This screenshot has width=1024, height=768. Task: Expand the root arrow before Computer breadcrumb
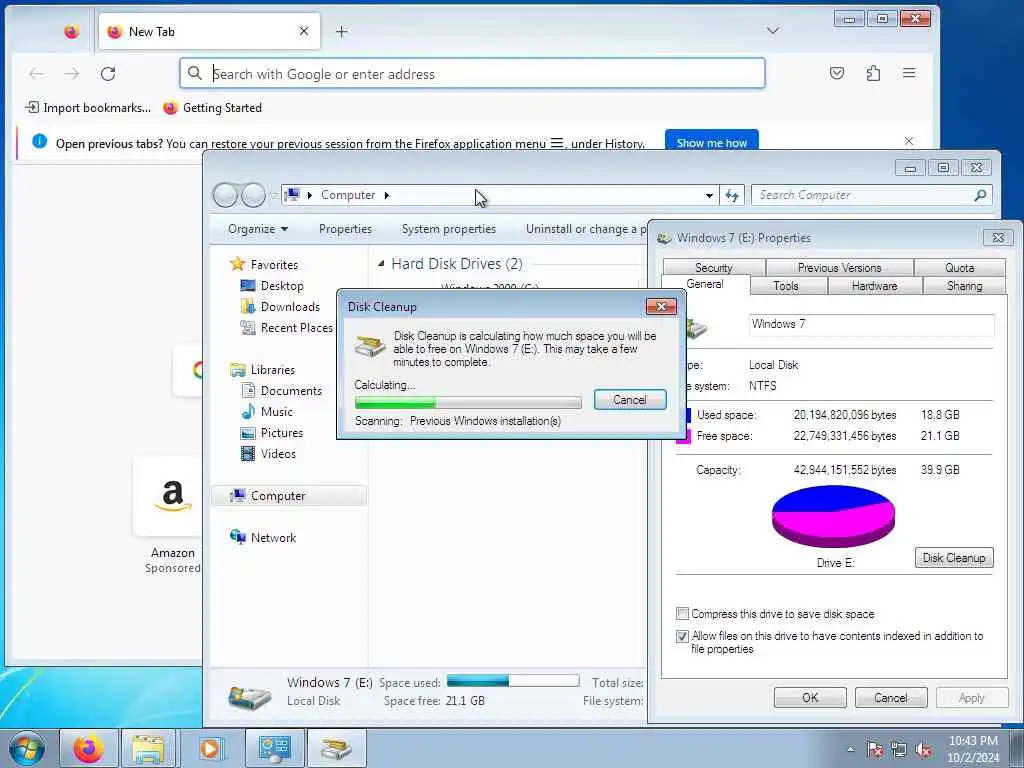[310, 195]
